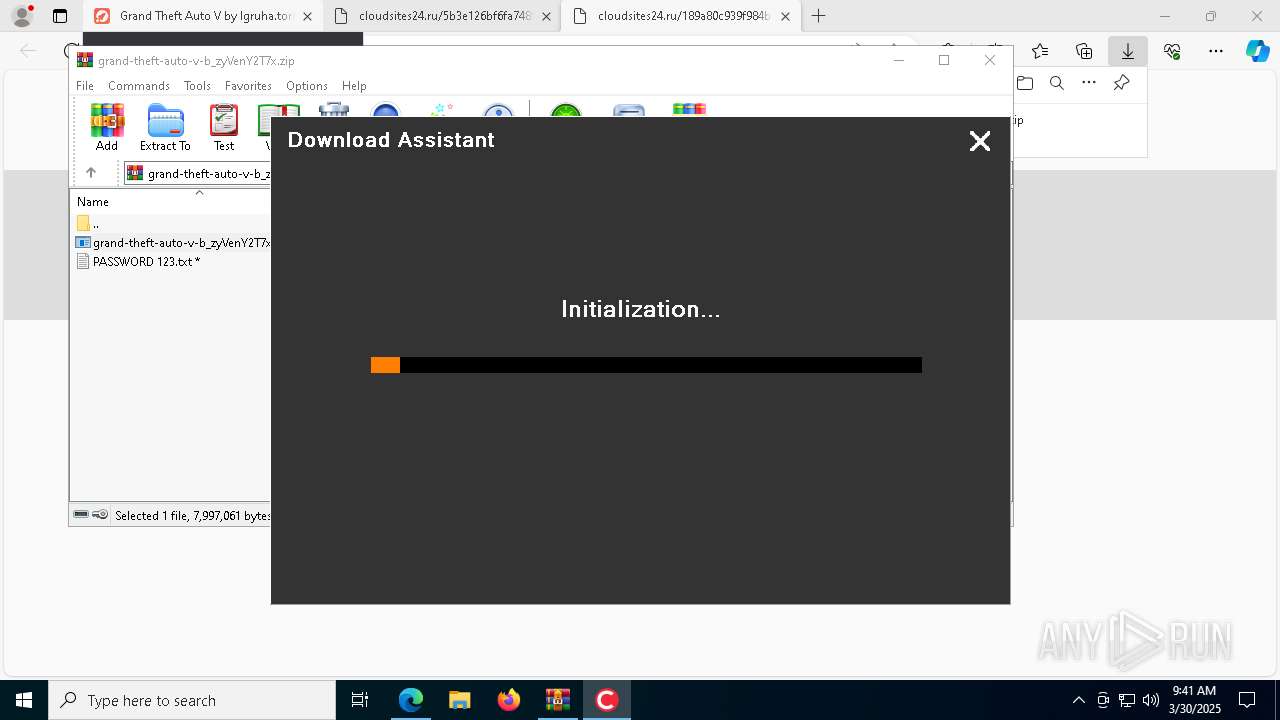Open Microsoft Edge from taskbar
Viewport: 1280px width, 720px height.
click(x=411, y=700)
